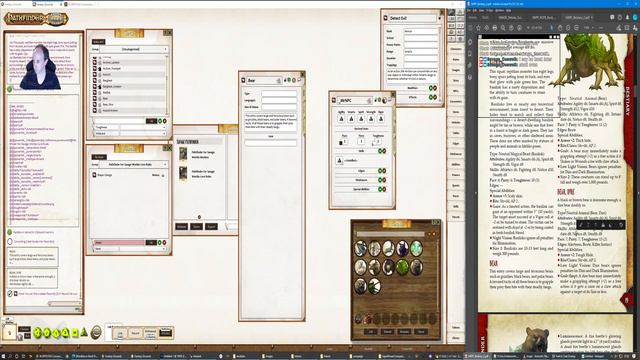
Task: Open Edges in right sidebar
Action: (456, 144)
